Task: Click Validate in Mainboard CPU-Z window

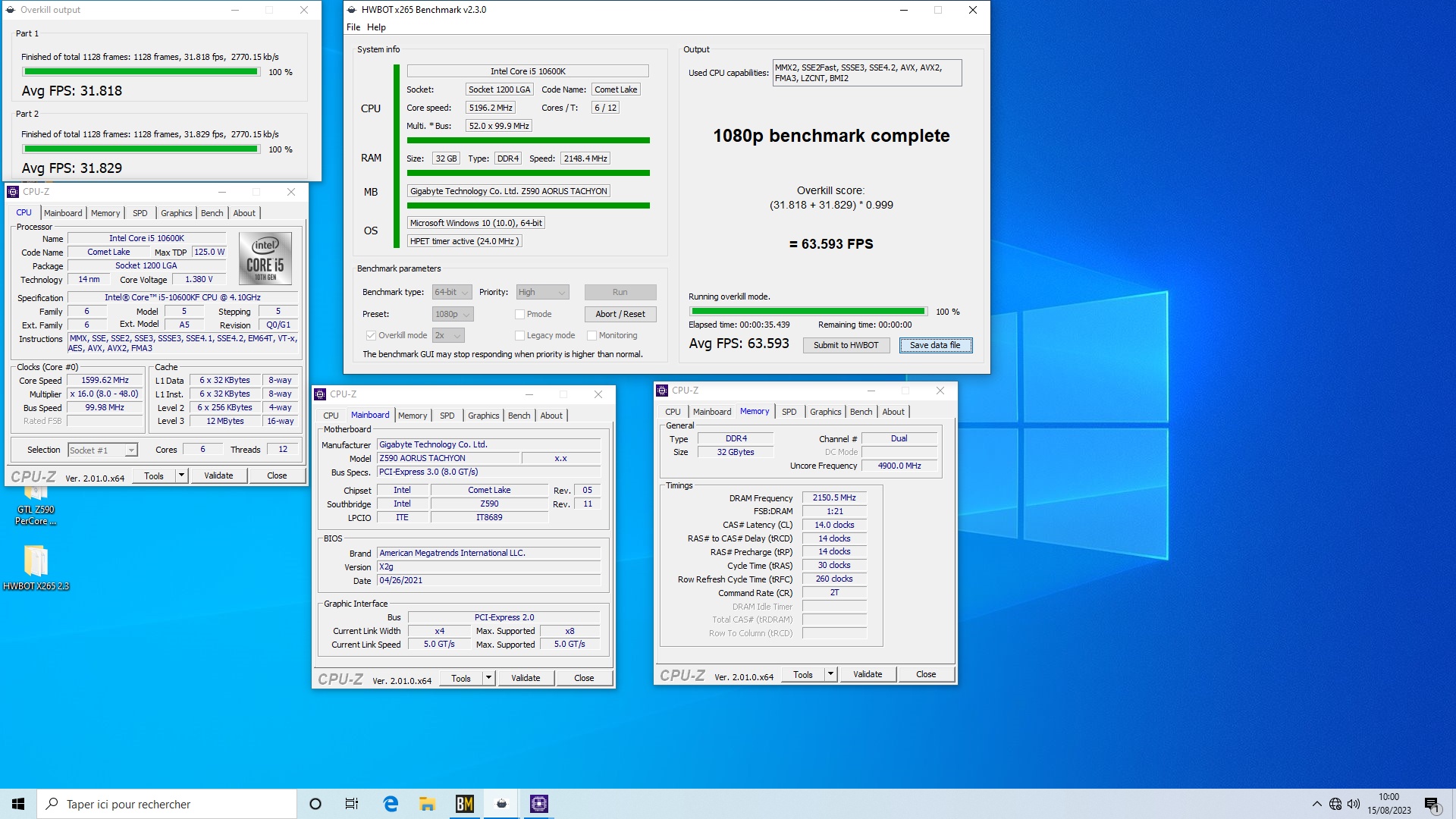Action: pos(526,679)
